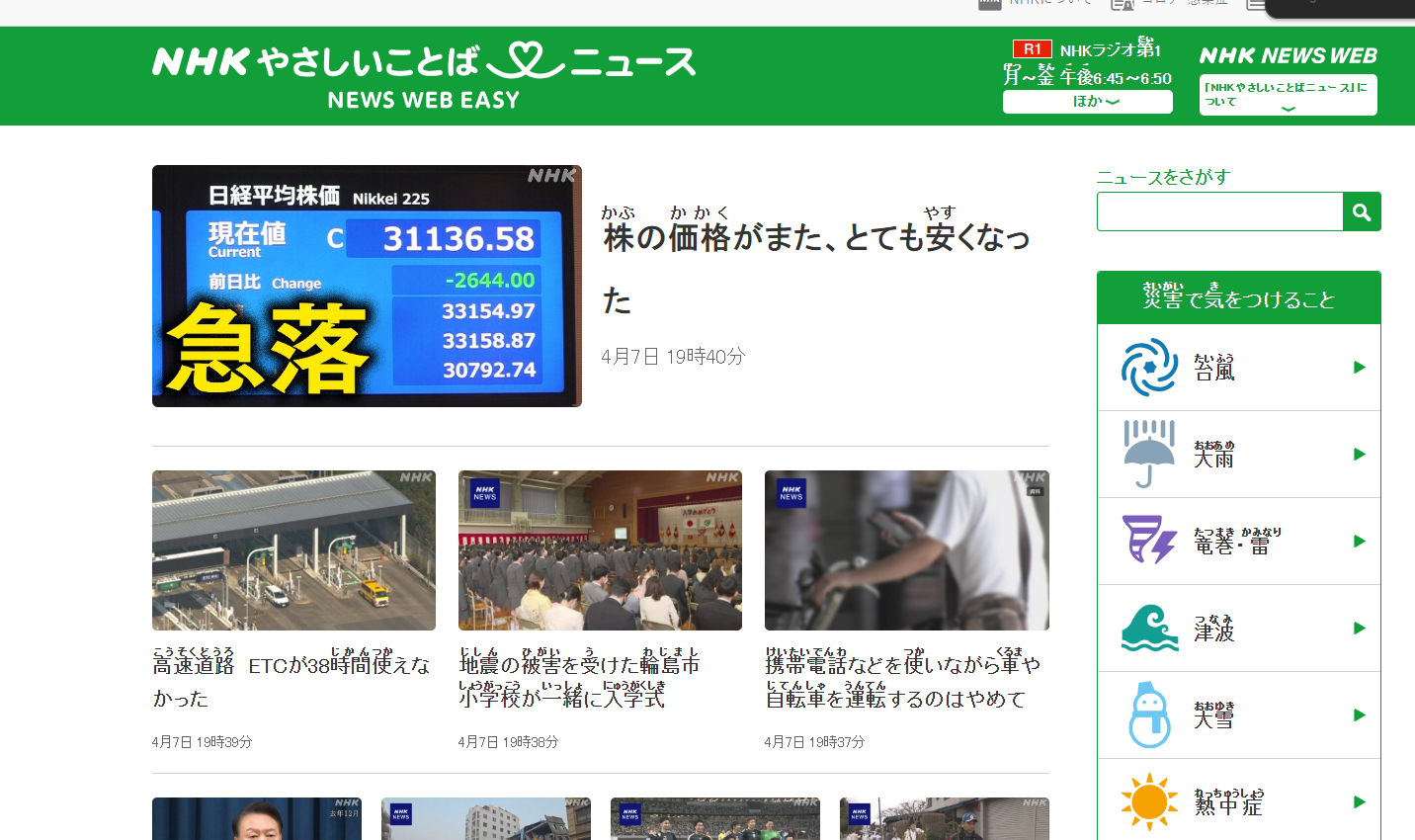Image resolution: width=1415 pixels, height=840 pixels.
Task: Click the NHK News Web Easy logo
Action: 424,76
